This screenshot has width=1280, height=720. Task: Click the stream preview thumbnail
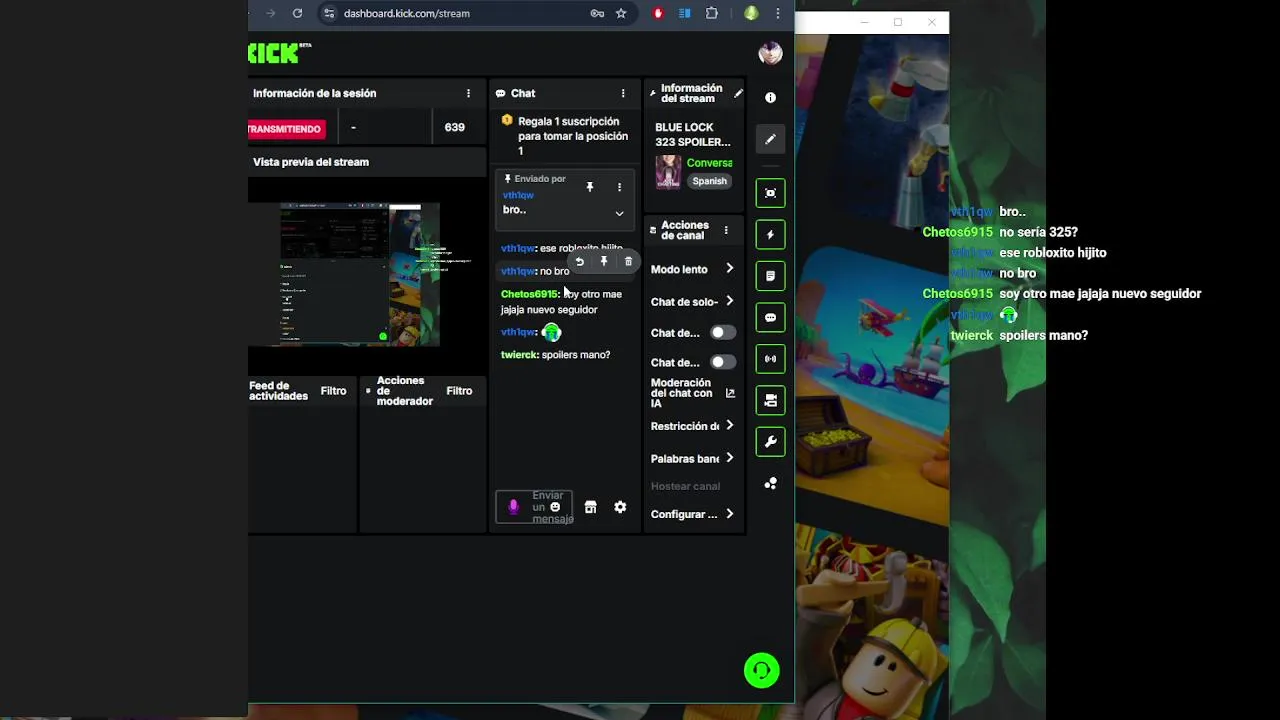tap(359, 274)
